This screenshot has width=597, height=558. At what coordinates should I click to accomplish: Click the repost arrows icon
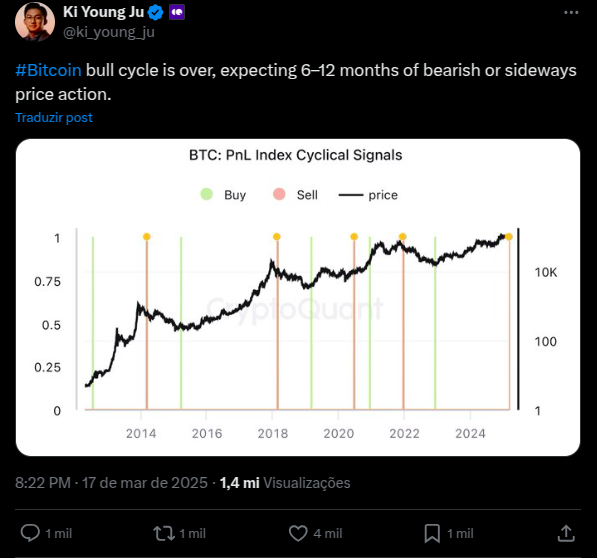coord(164,533)
